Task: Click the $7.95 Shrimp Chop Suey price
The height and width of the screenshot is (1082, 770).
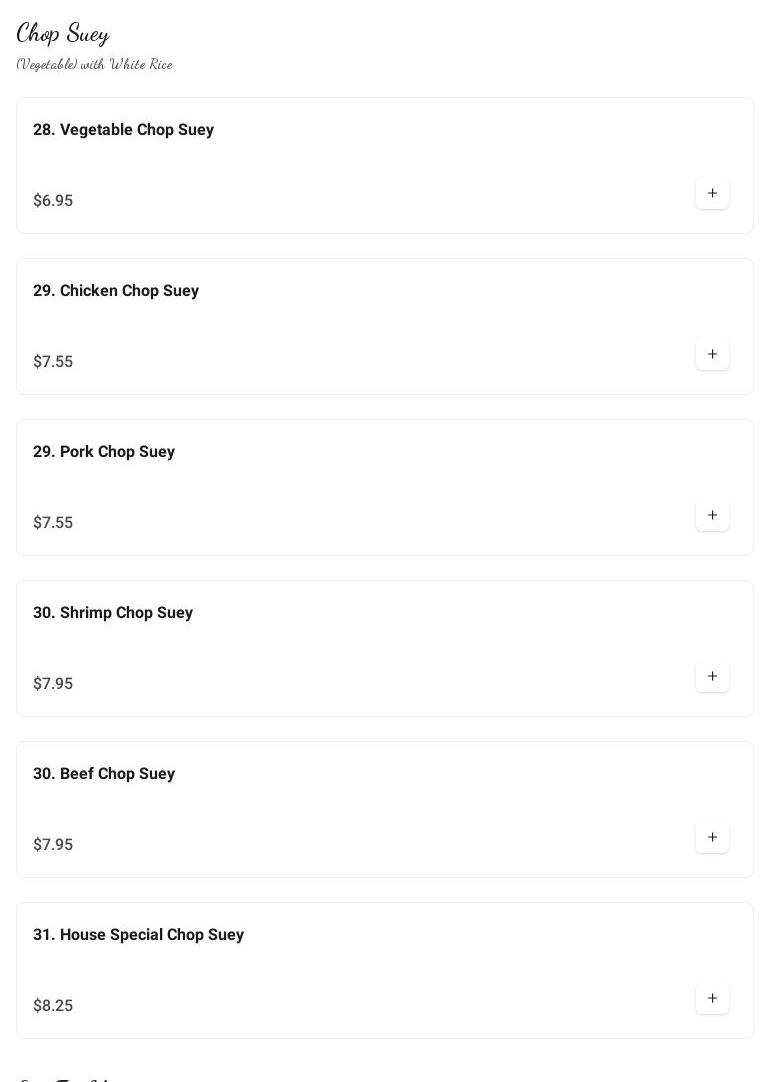Action: coord(53,684)
